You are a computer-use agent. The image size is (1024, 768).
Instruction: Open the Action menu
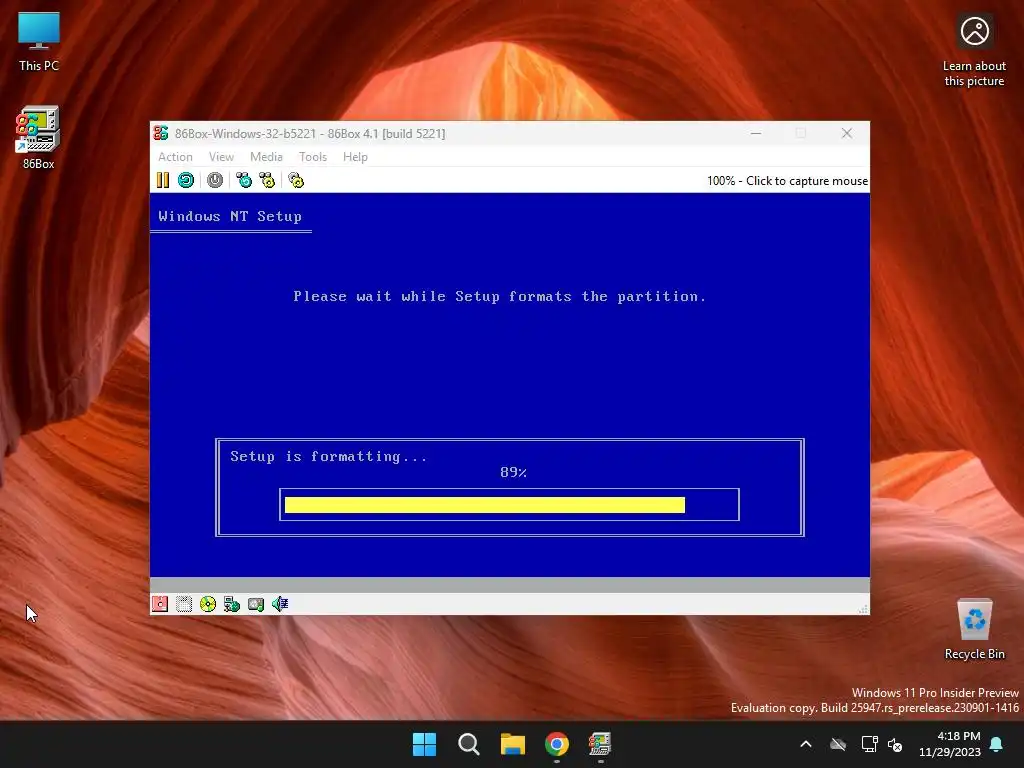tap(176, 157)
